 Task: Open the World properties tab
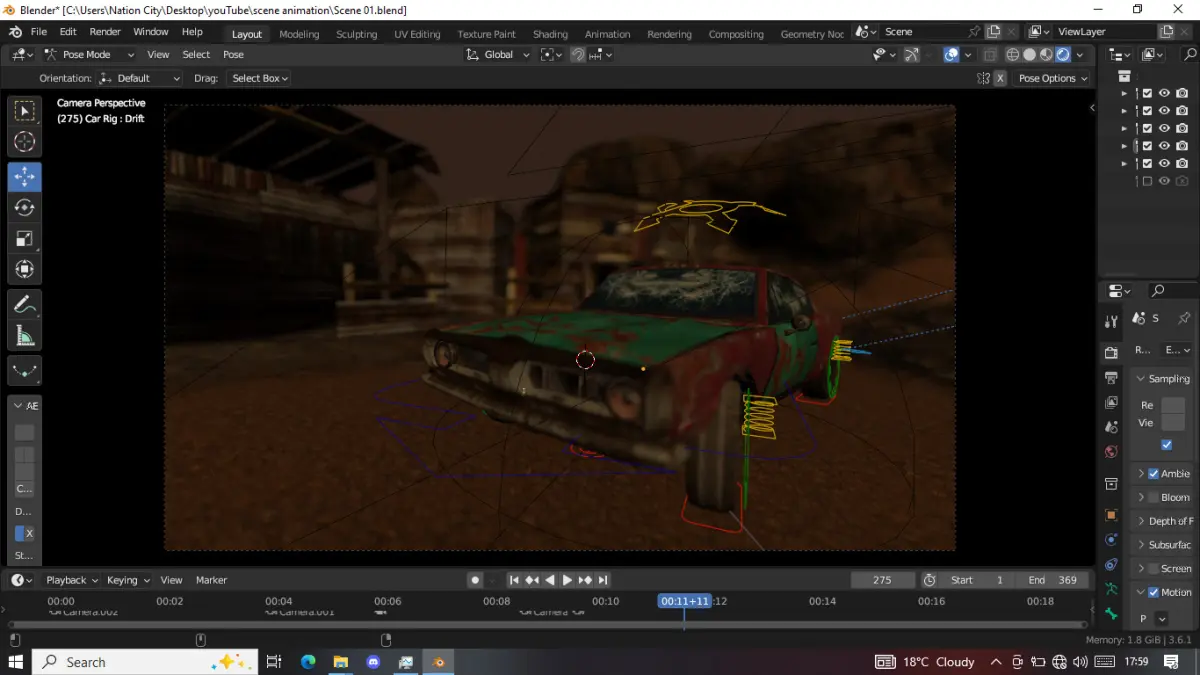pos(1111,452)
